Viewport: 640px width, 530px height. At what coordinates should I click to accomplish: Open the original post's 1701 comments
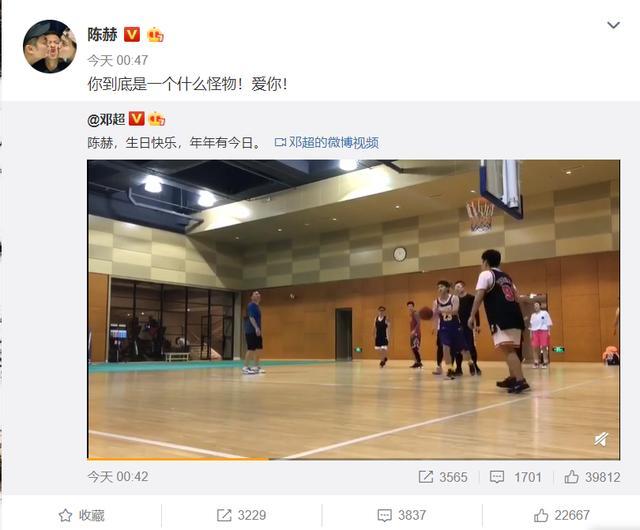(x=516, y=477)
